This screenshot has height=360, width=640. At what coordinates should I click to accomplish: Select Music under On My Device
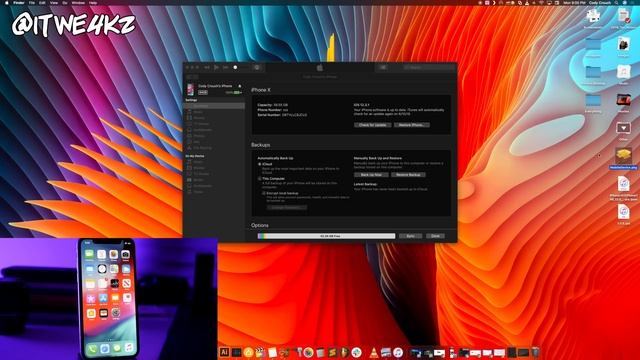point(215,162)
